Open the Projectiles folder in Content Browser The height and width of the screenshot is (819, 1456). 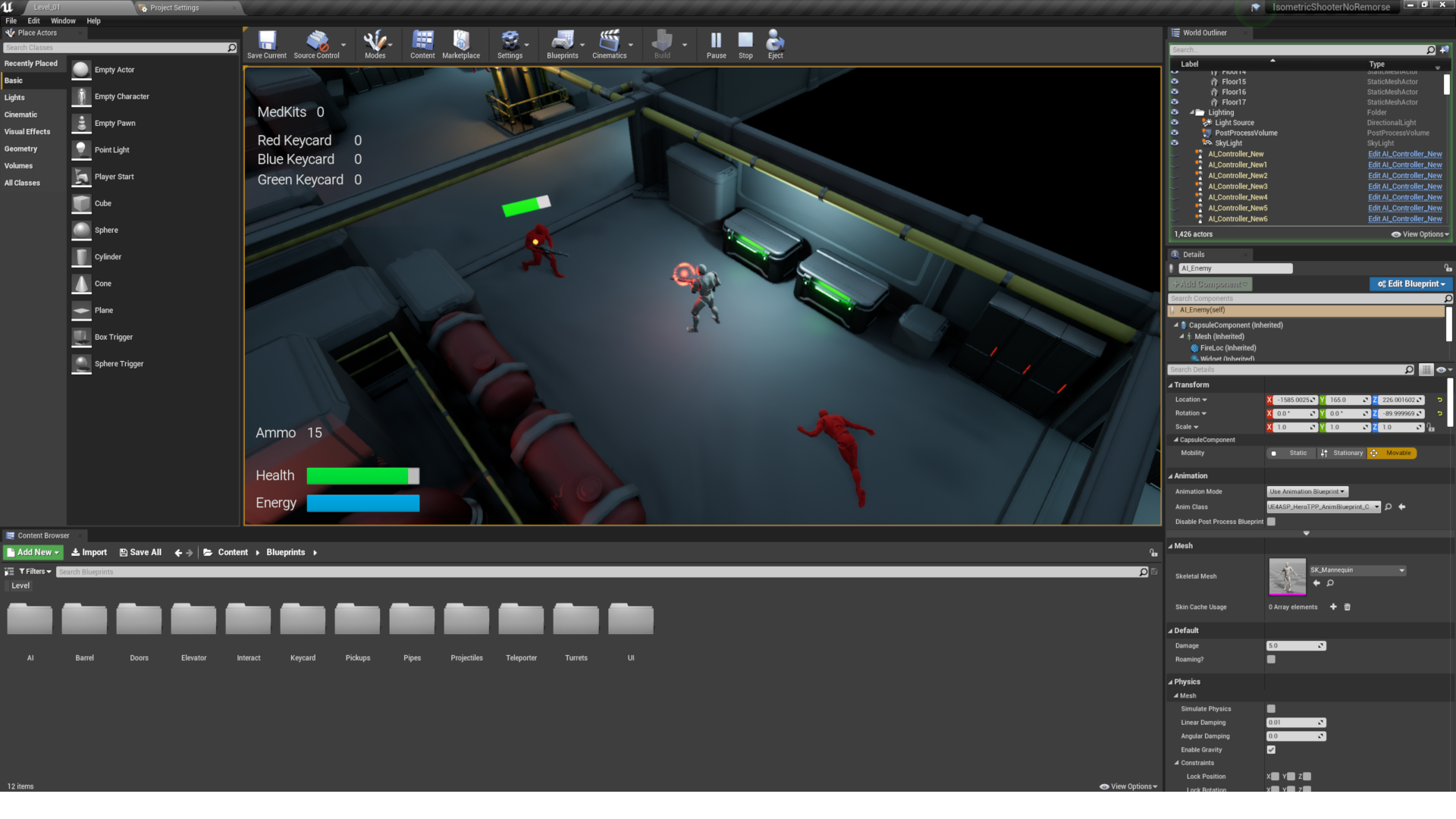[x=466, y=622]
